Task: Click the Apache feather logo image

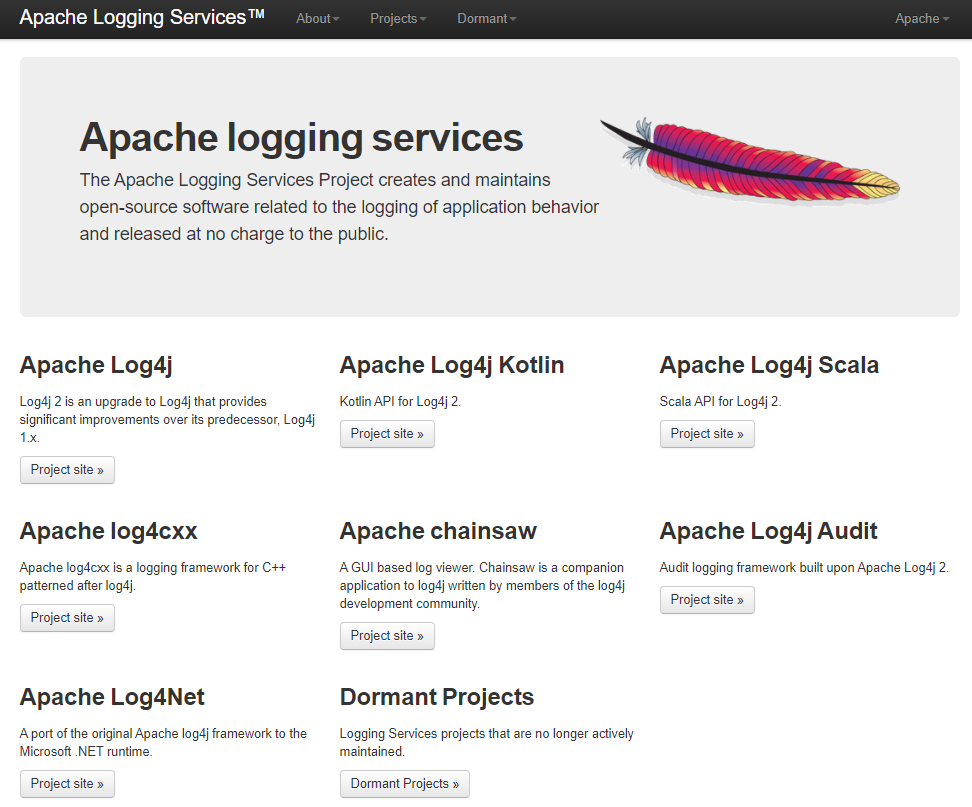Action: coord(750,160)
